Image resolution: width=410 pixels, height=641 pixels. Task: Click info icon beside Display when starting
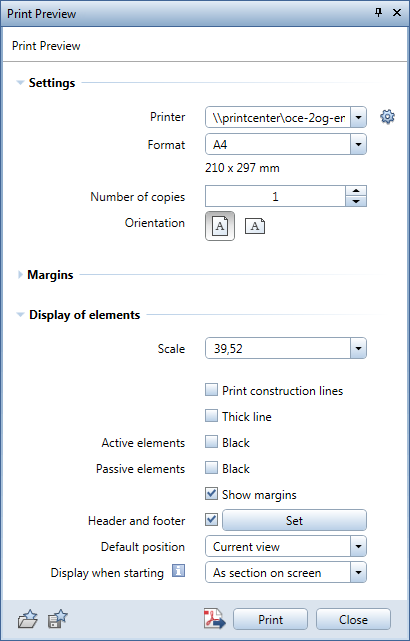tap(178, 571)
